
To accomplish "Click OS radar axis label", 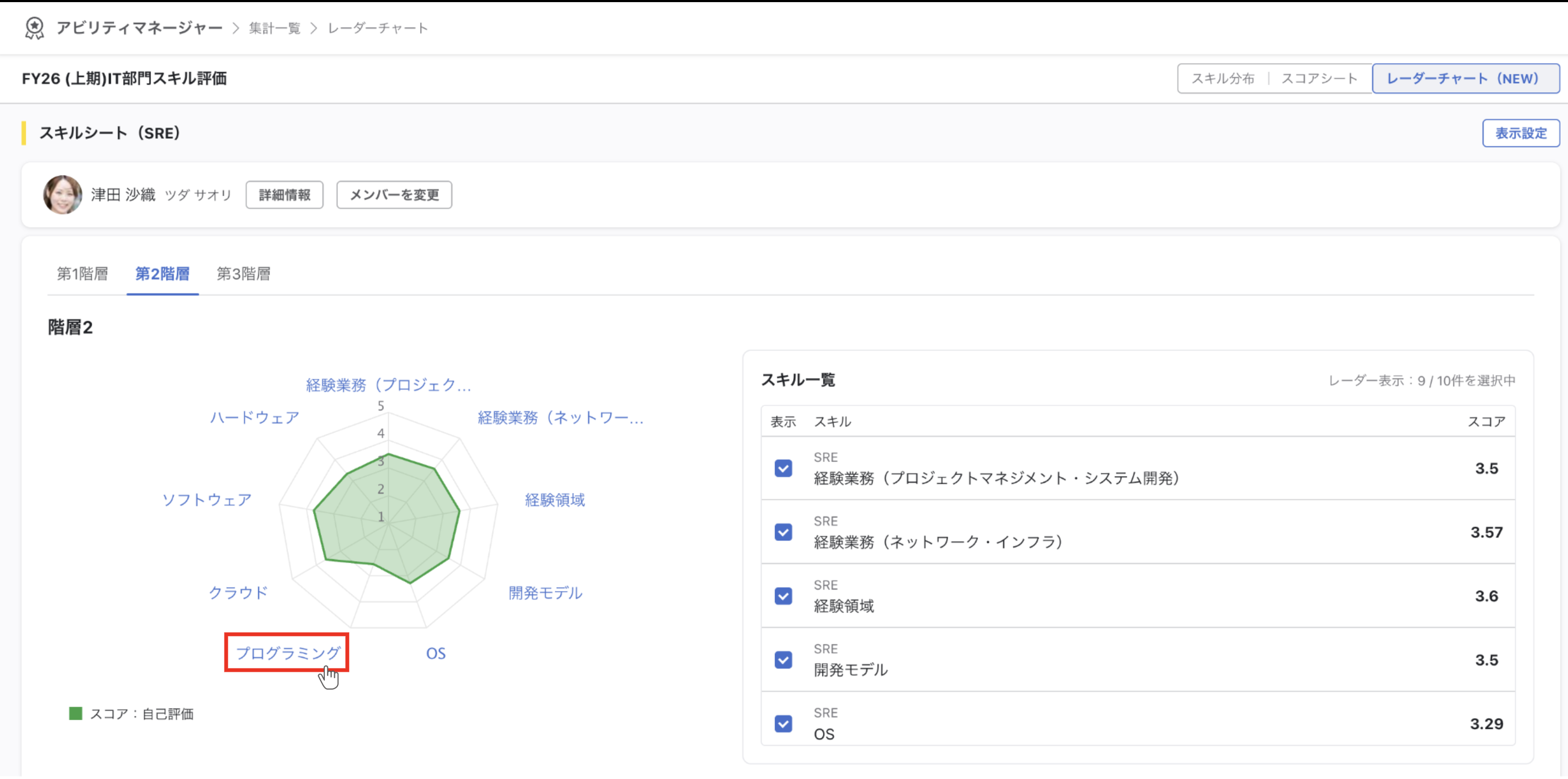I will coord(436,654).
